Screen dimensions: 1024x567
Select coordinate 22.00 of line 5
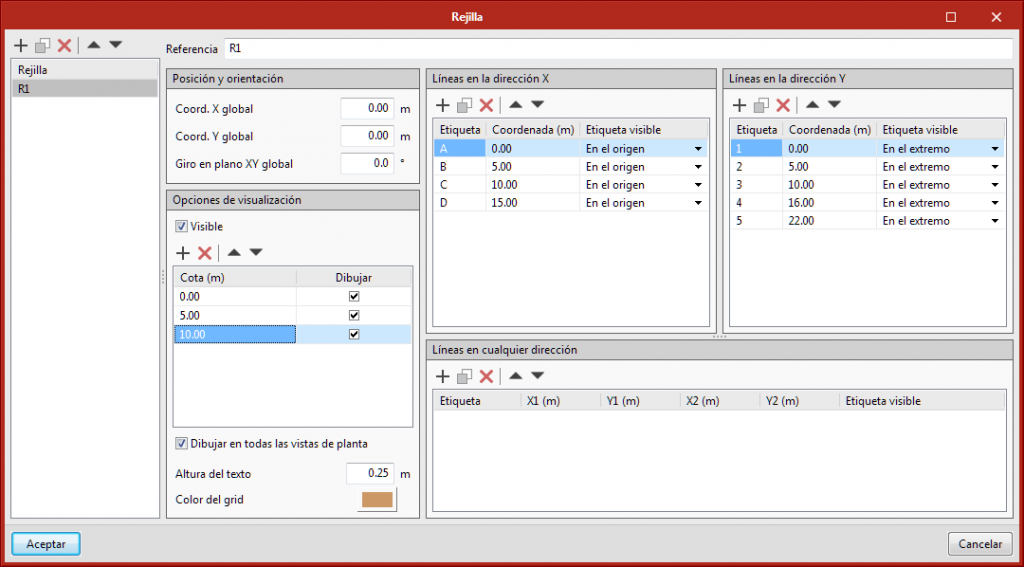click(829, 221)
